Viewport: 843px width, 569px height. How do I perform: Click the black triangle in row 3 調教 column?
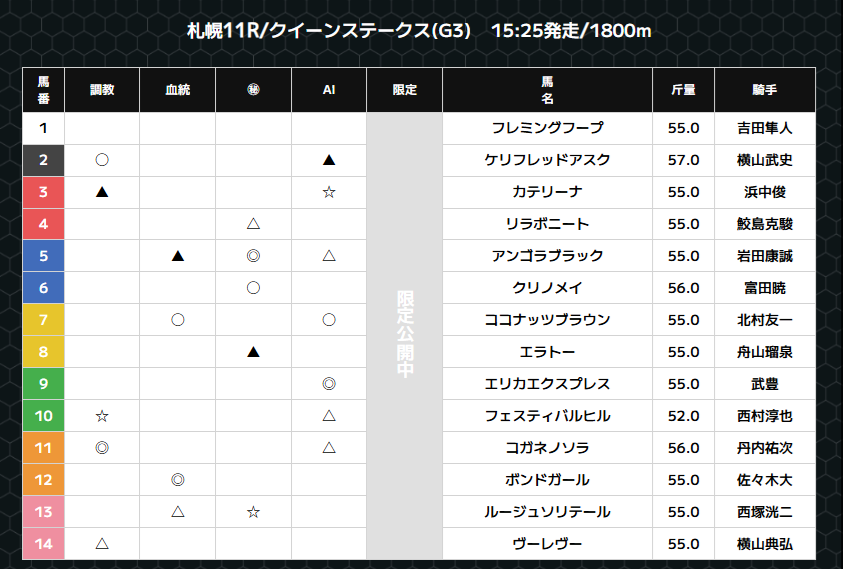pyautogui.click(x=102, y=192)
